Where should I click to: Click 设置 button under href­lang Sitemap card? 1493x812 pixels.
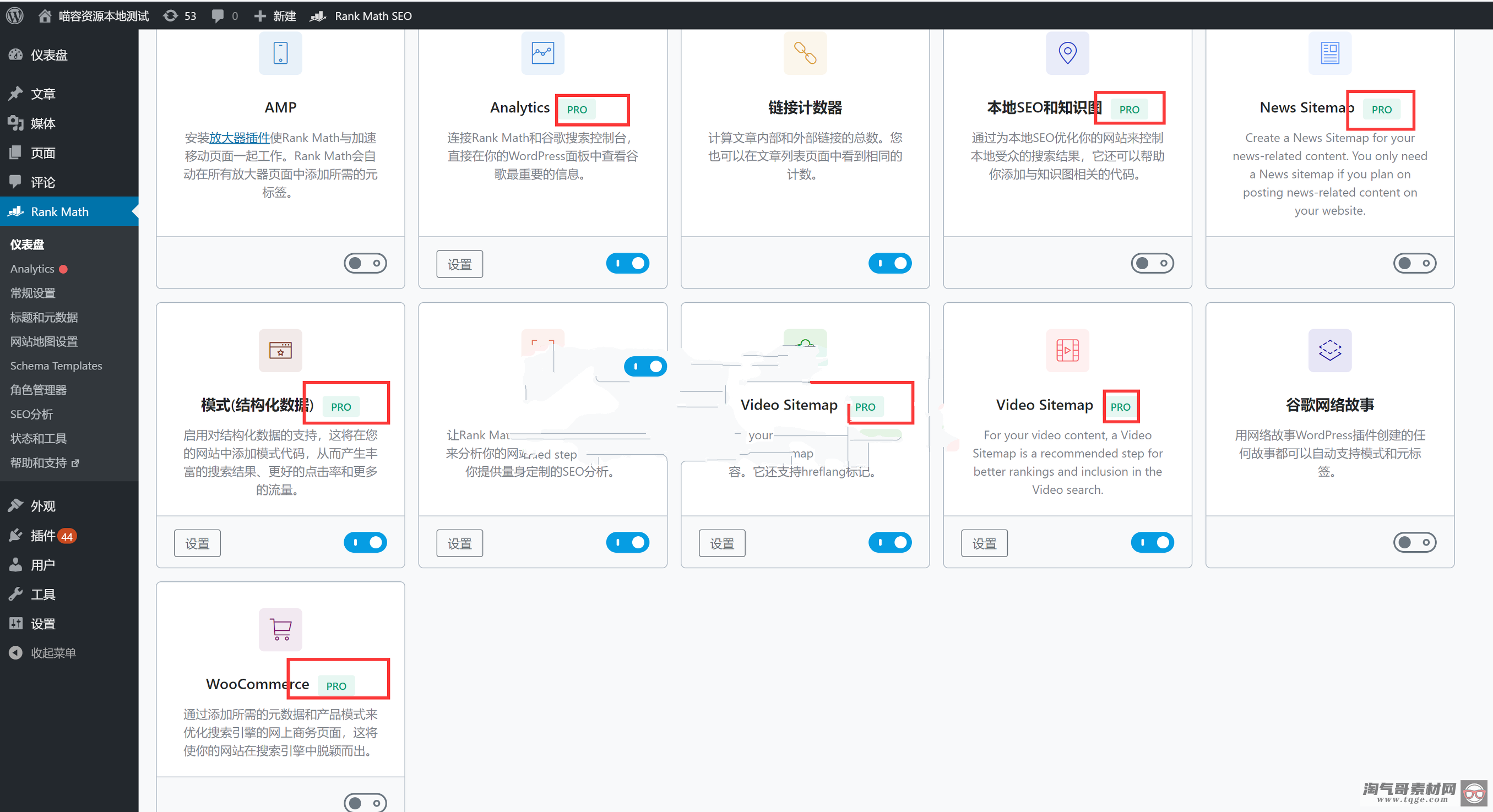[x=722, y=543]
